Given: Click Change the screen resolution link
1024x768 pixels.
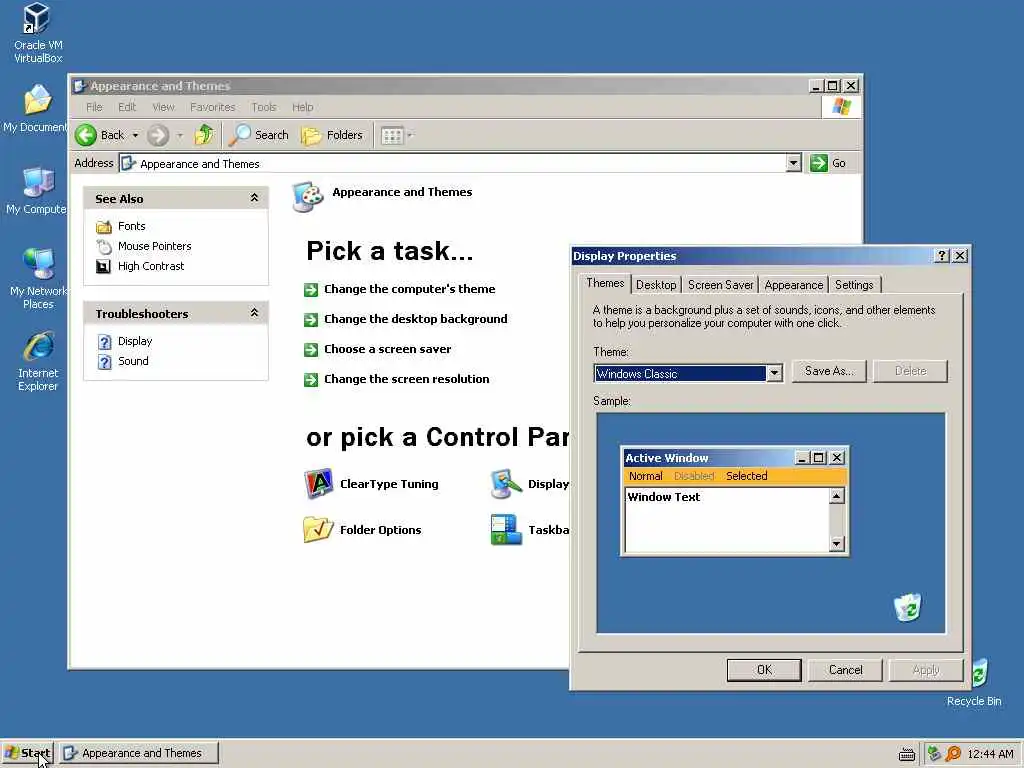Looking at the screenshot, I should (406, 379).
